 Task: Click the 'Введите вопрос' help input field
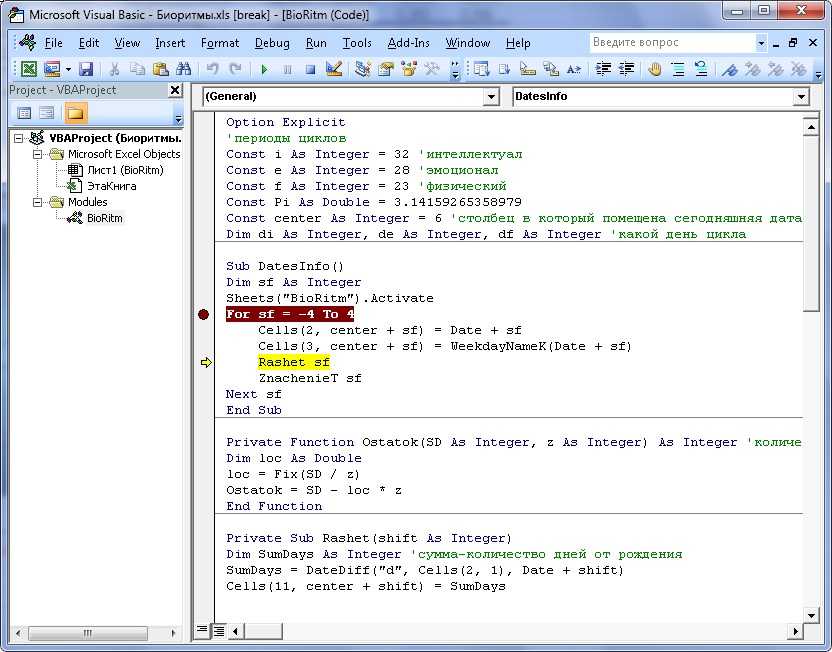click(x=672, y=42)
